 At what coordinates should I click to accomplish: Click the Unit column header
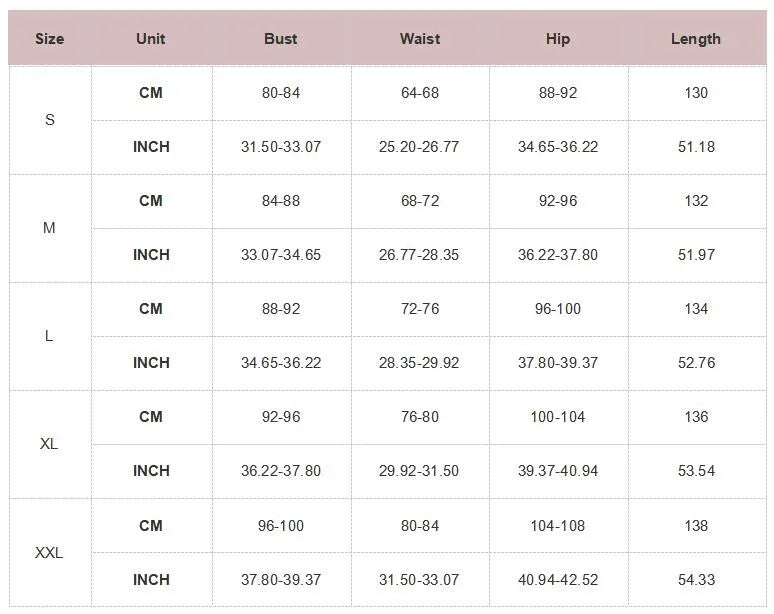click(x=151, y=39)
